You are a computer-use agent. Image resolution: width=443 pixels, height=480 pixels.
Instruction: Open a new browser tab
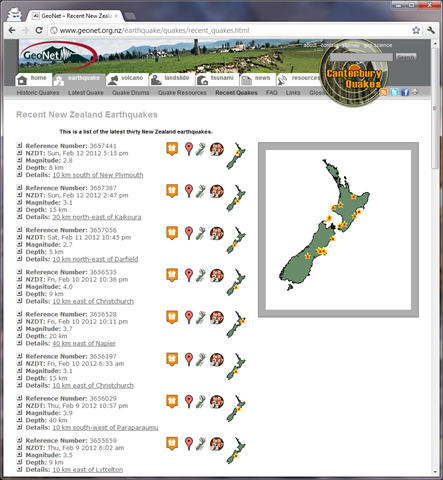coord(130,16)
